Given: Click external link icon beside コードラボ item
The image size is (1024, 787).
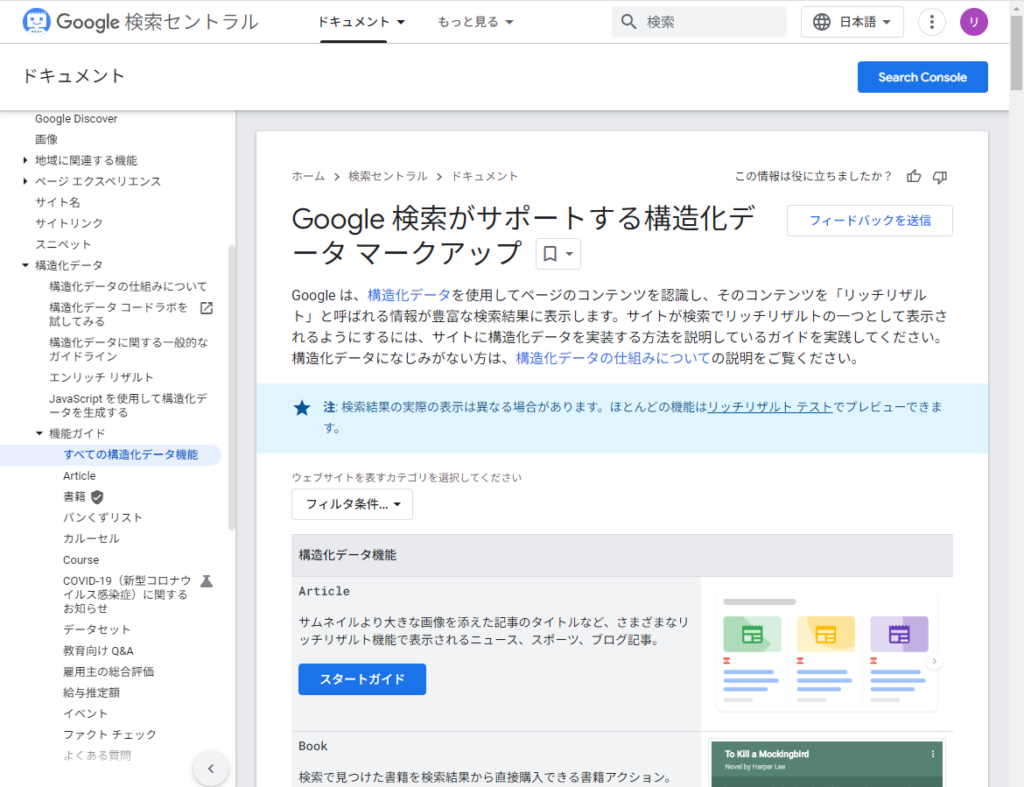Looking at the screenshot, I should [206, 308].
